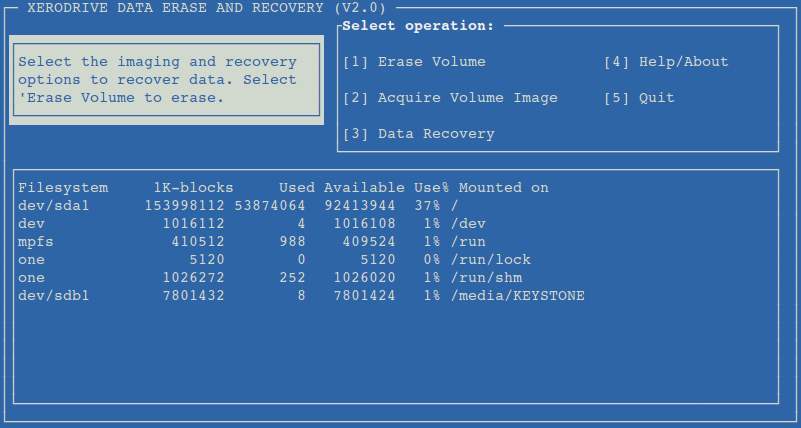Click the Mounted on column header

[503, 188]
